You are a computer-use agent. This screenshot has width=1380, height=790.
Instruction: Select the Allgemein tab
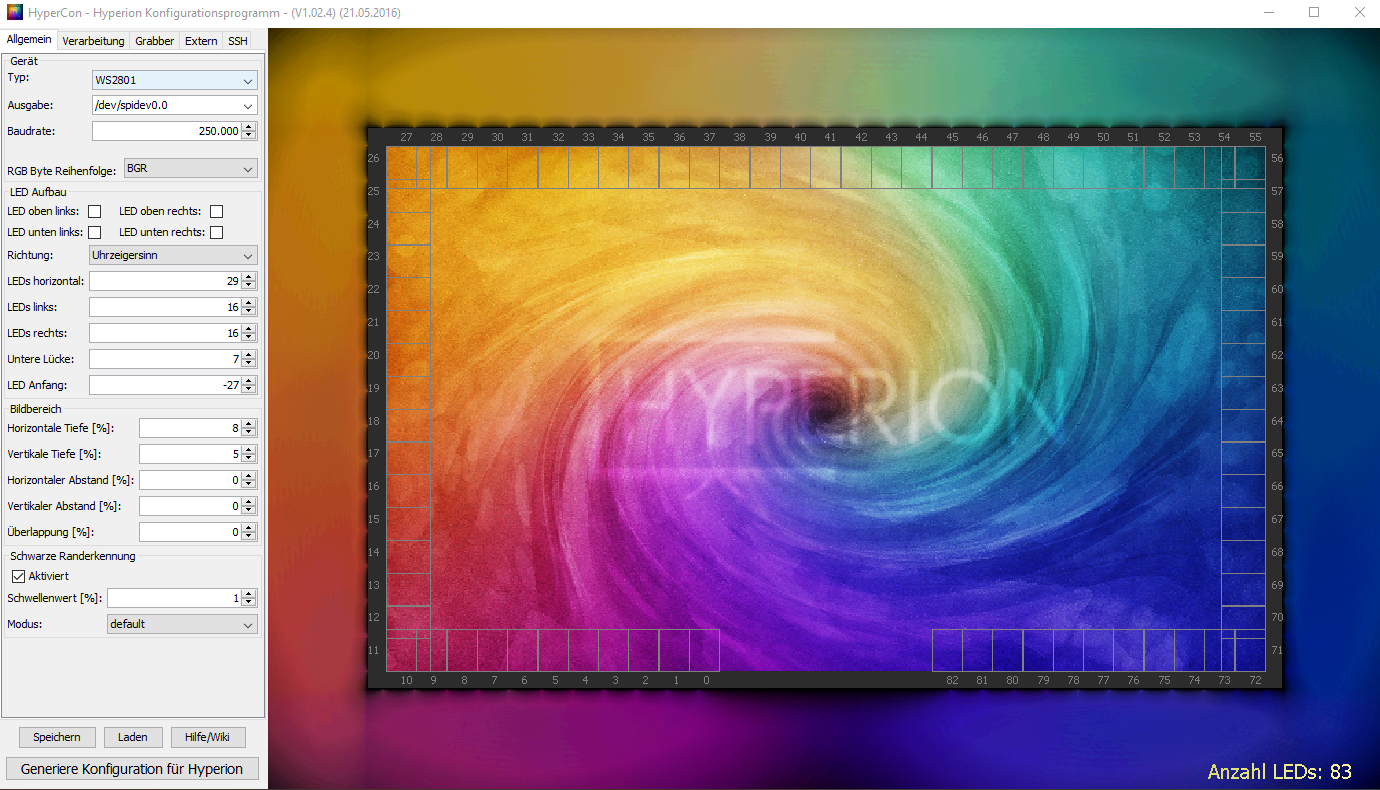tap(29, 40)
